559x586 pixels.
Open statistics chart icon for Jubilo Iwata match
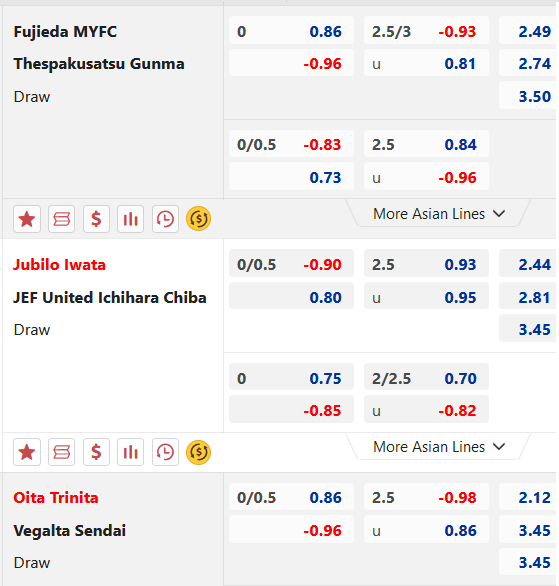pyautogui.click(x=130, y=452)
